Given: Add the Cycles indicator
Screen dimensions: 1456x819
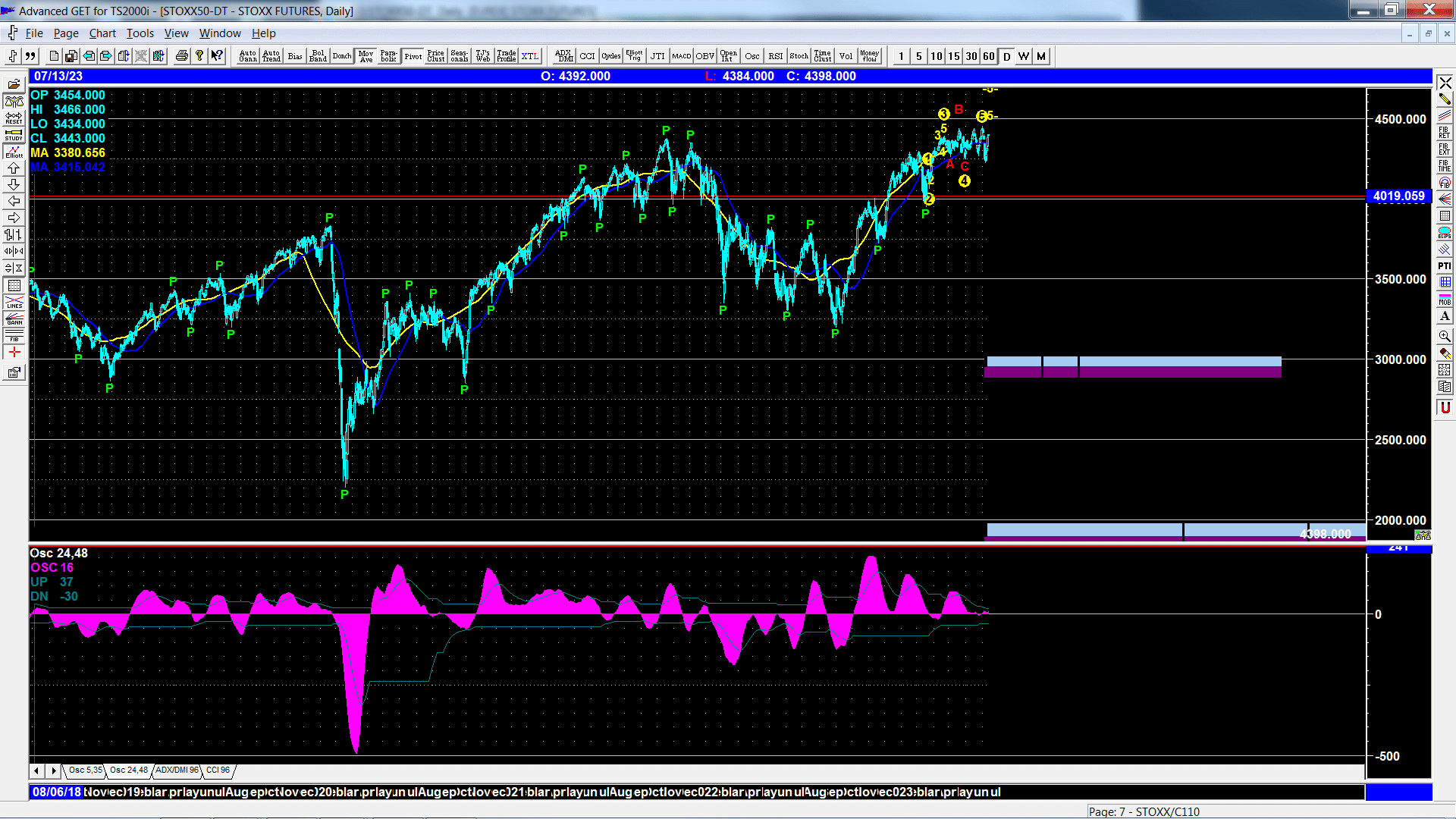Looking at the screenshot, I should click(611, 56).
